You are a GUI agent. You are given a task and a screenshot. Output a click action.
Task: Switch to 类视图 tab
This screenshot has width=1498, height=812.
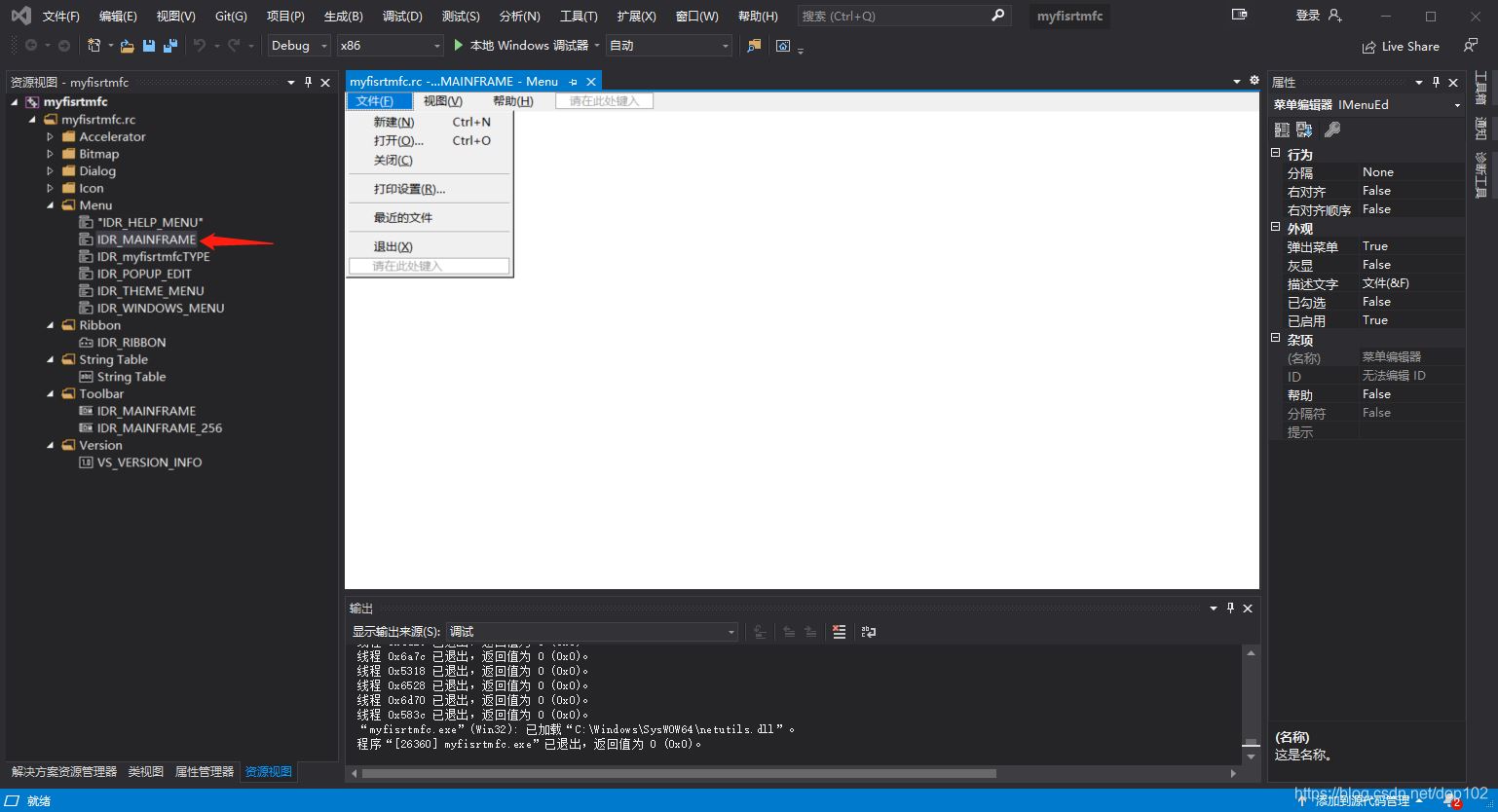click(146, 771)
